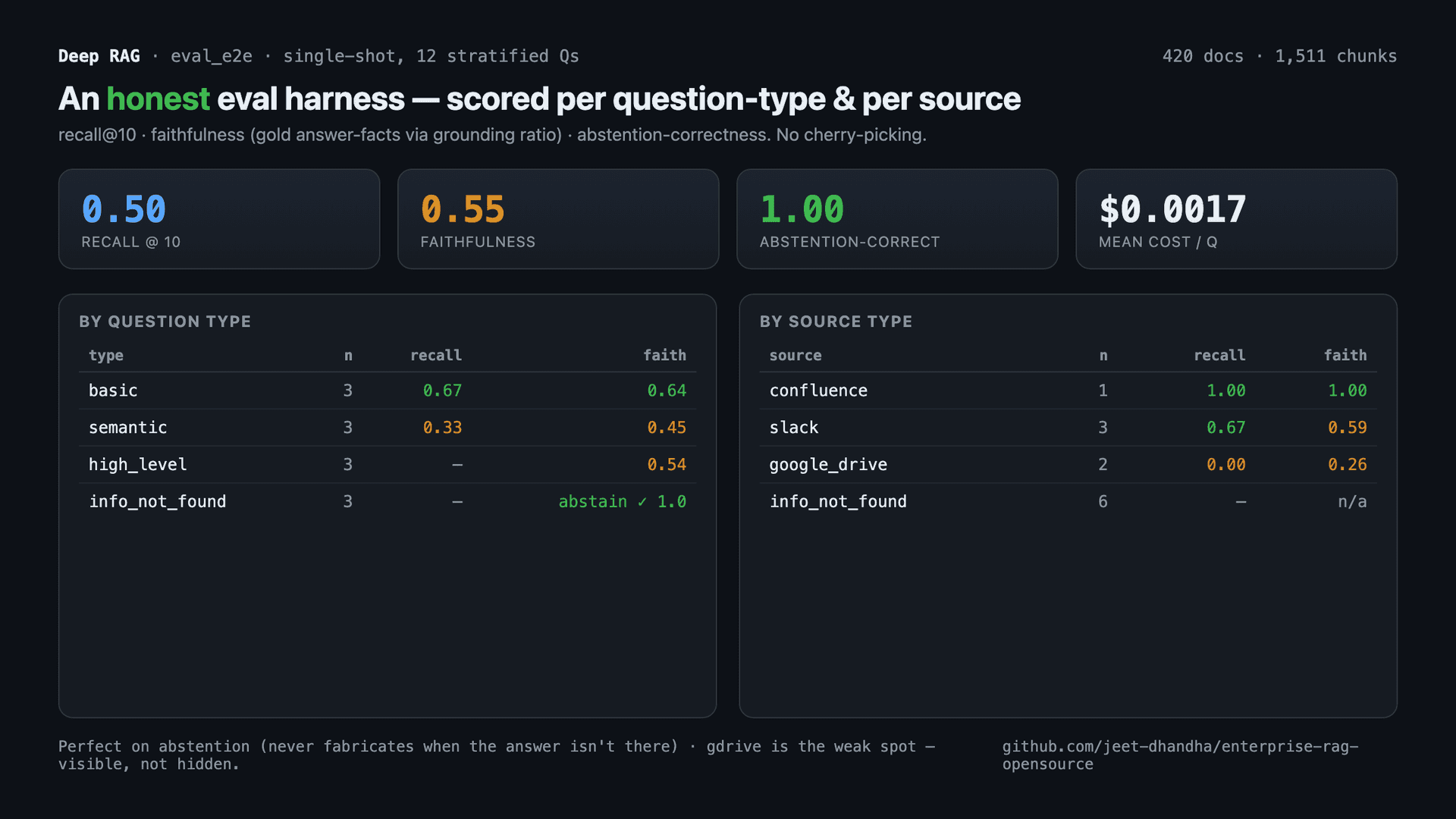
Task: Click the Mean Cost / Q card
Action: tap(1236, 218)
